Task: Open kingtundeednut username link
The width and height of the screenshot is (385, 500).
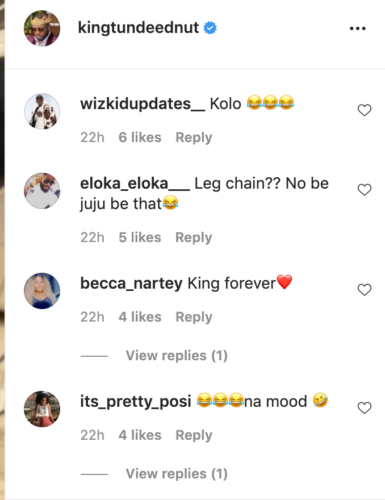Action: 138,28
